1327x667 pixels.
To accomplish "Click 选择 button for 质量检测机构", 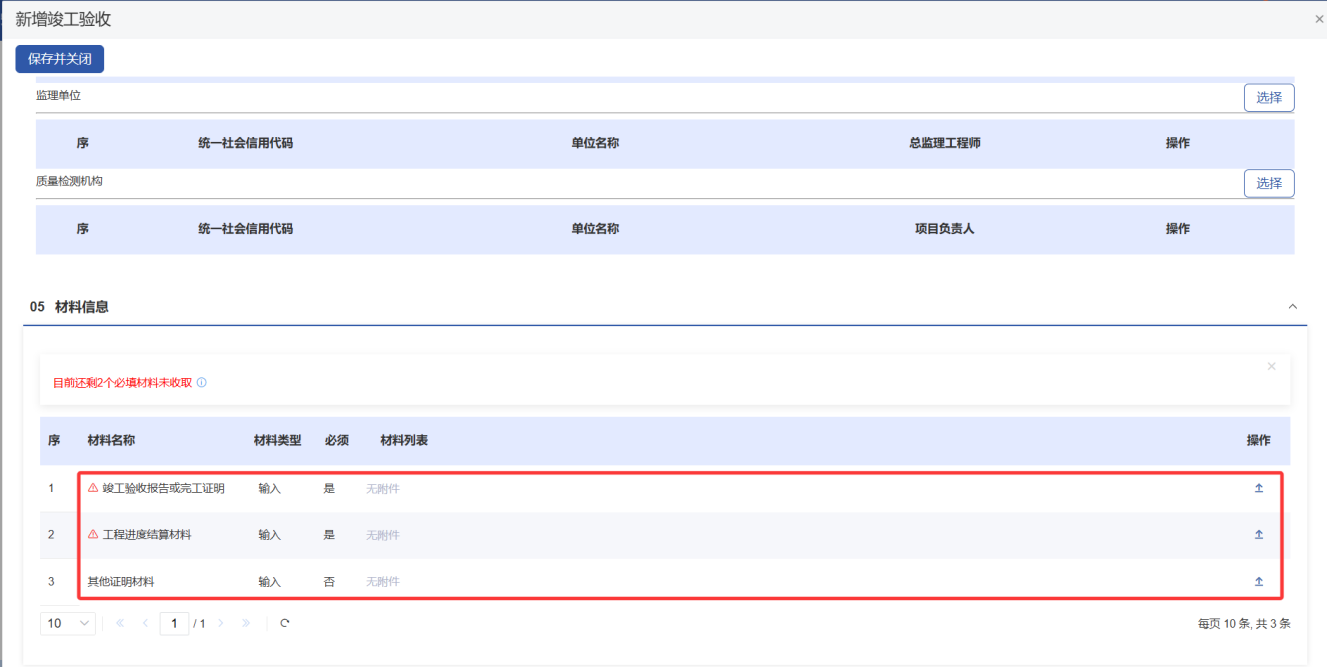I will 1268,184.
